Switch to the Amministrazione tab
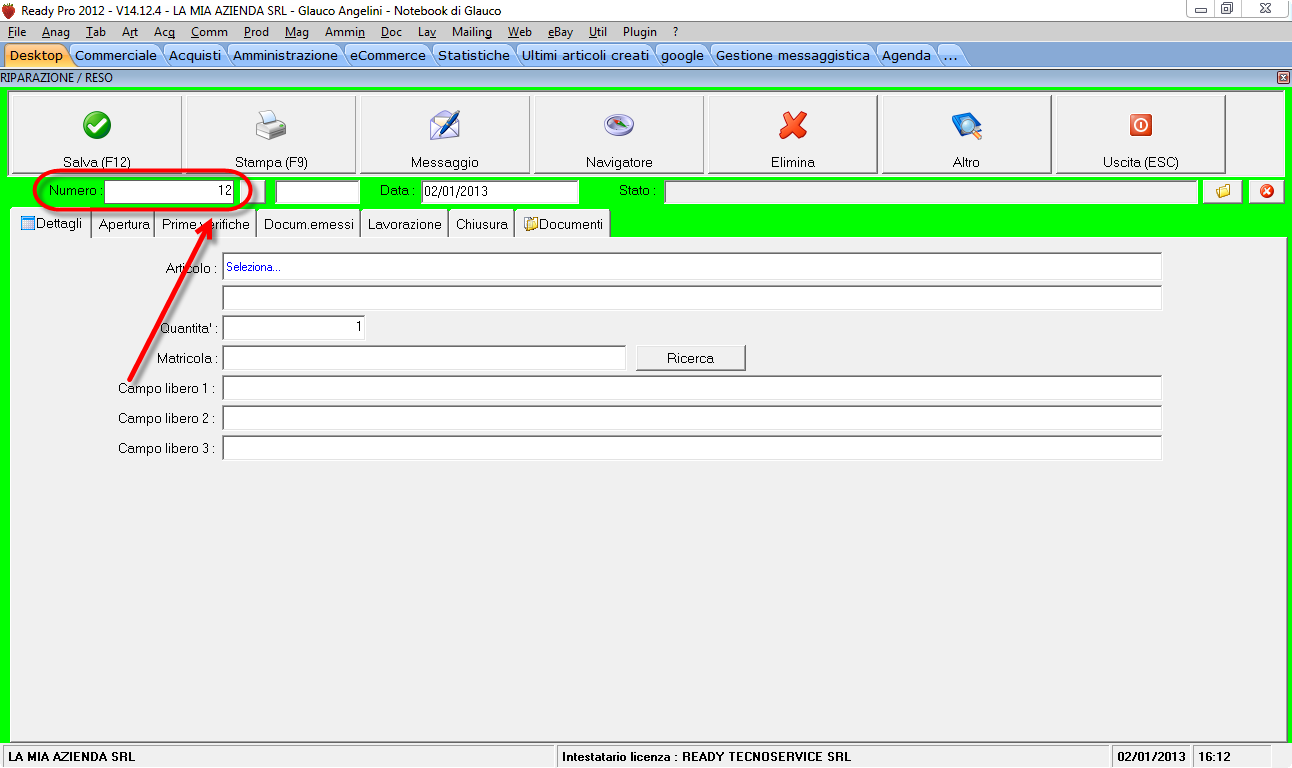The width and height of the screenshot is (1292, 768). (x=285, y=55)
